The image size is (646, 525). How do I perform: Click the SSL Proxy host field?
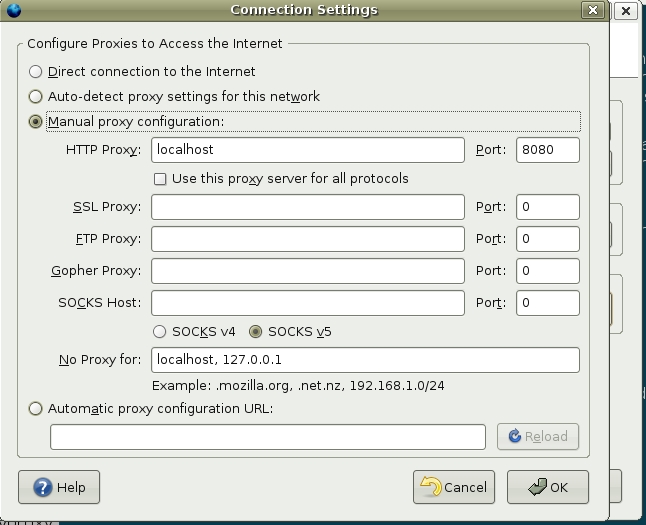[x=308, y=207]
